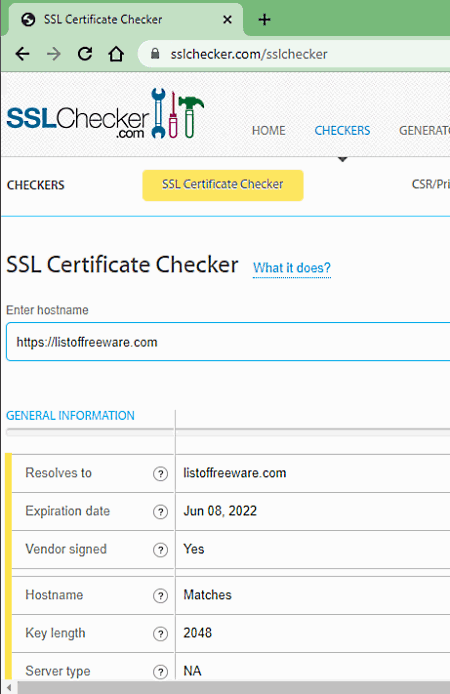Open a new browser tab
Viewport: 450px width, 694px height.
tap(264, 19)
